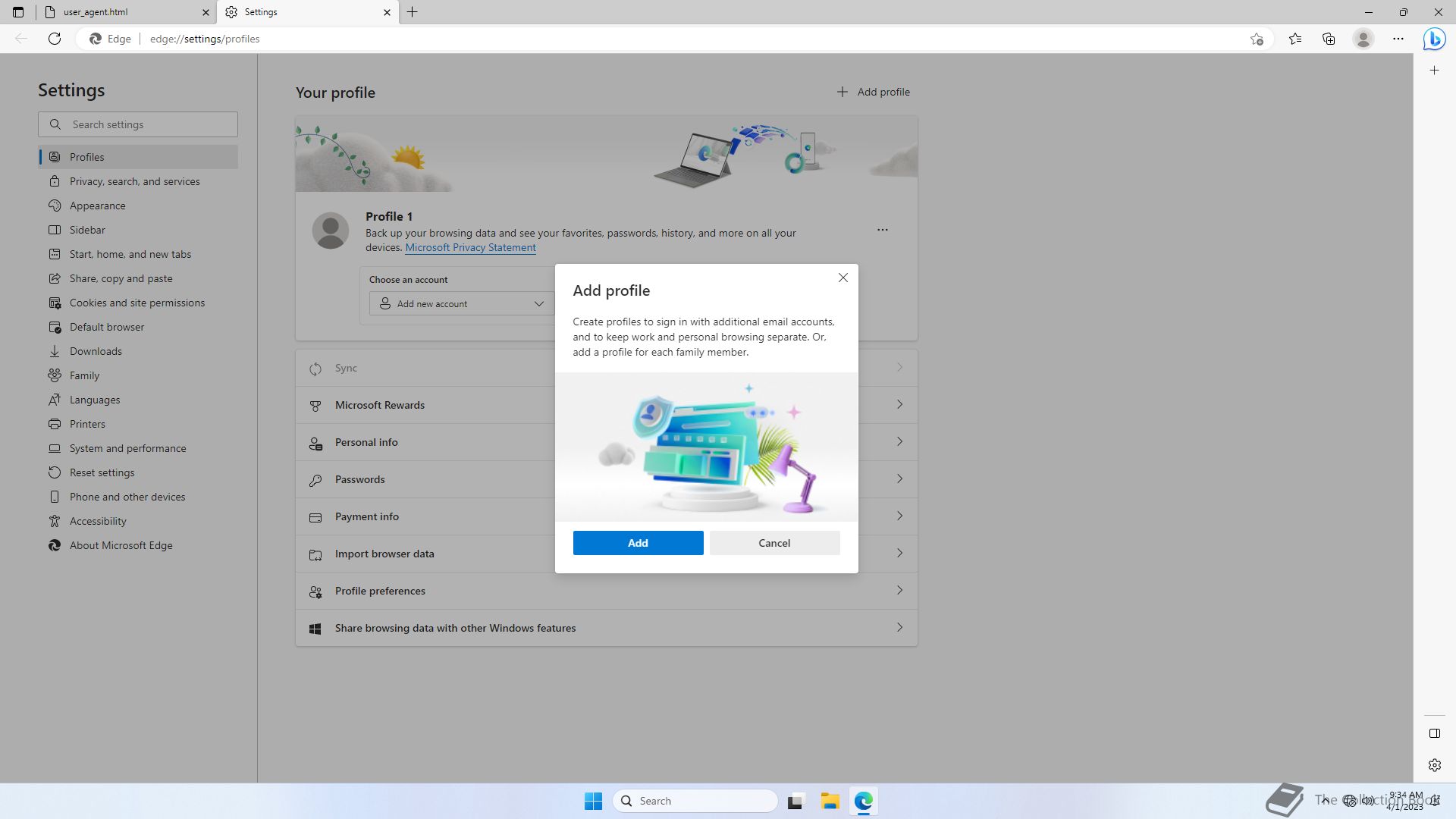Expand Import browser data chevron
Screen dimensions: 1456x819
(x=899, y=554)
